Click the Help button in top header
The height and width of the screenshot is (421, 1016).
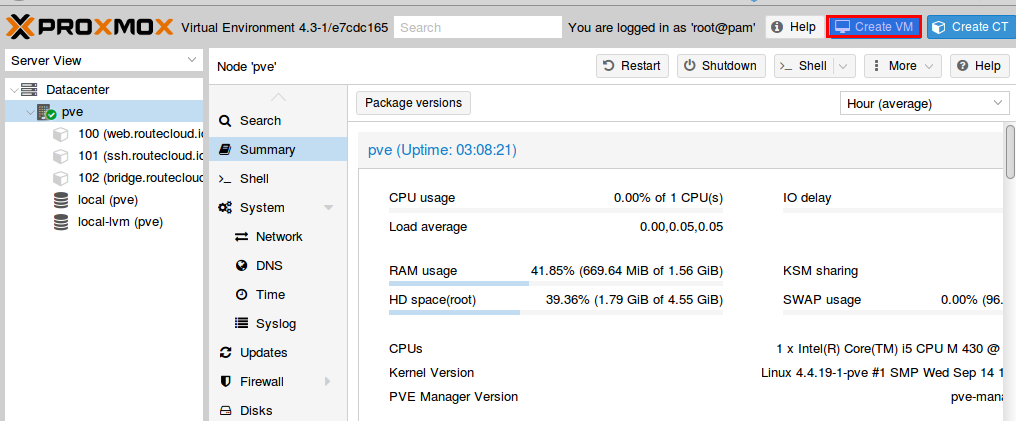pos(794,27)
